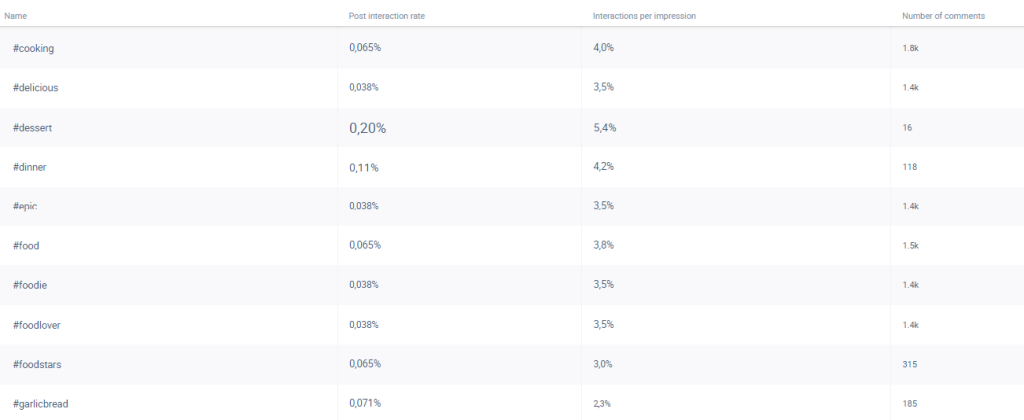Screen dimensions: 1024x420
Task: Sort by the Name column header
Action: tap(15, 16)
